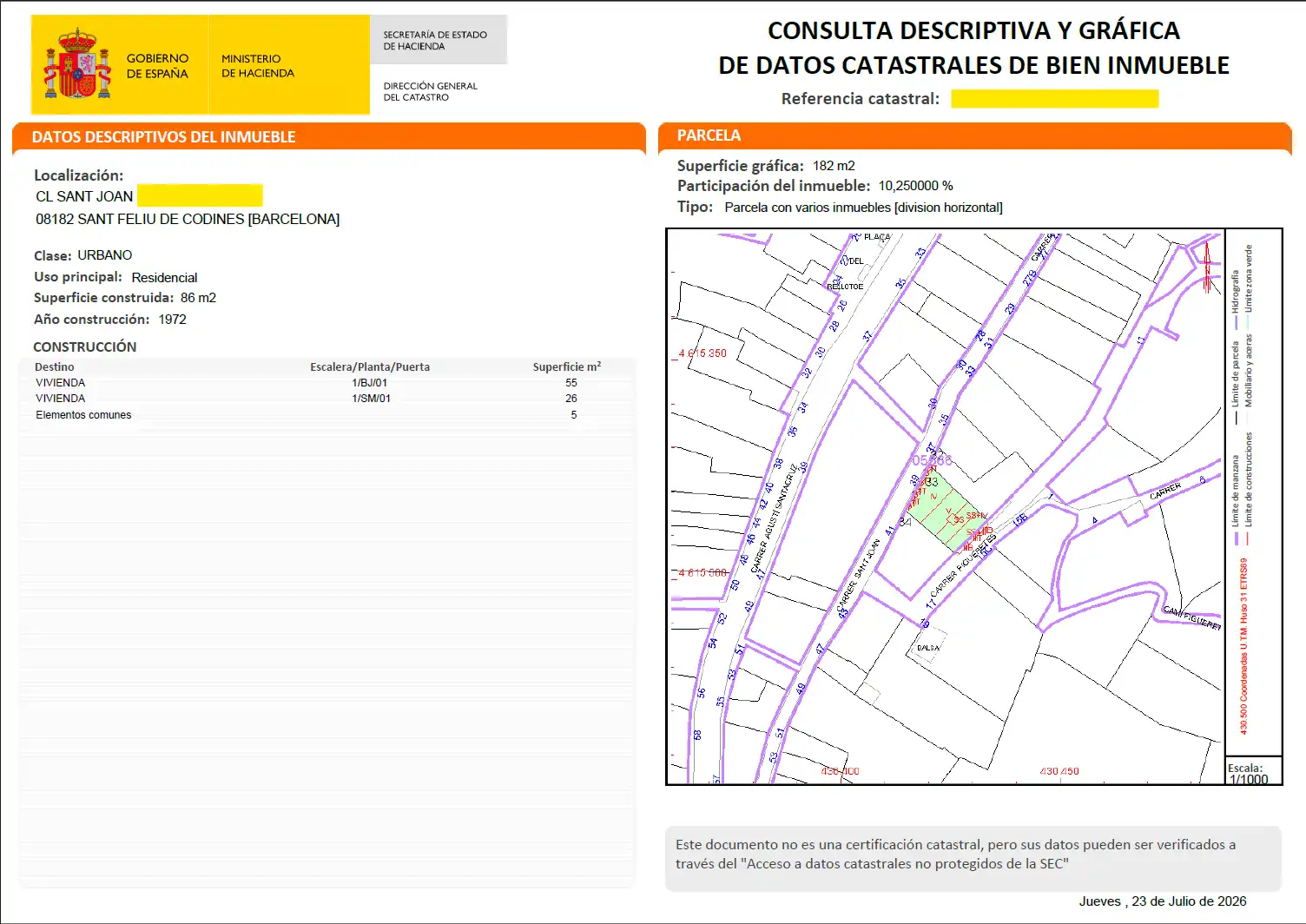Image resolution: width=1306 pixels, height=924 pixels.
Task: Click the map x-coordinate label '430.450'
Action: point(1059,771)
